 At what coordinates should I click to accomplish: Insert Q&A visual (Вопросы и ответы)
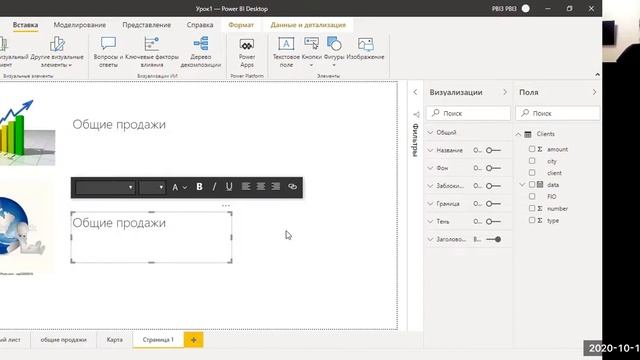pyautogui.click(x=108, y=52)
